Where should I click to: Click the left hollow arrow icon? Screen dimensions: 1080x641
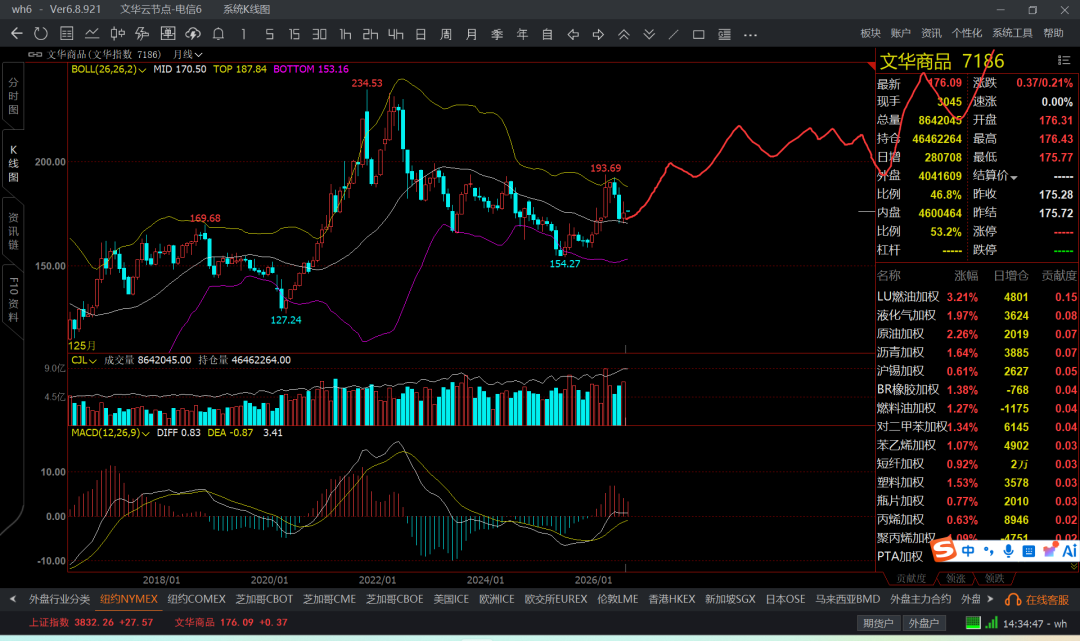(573, 34)
